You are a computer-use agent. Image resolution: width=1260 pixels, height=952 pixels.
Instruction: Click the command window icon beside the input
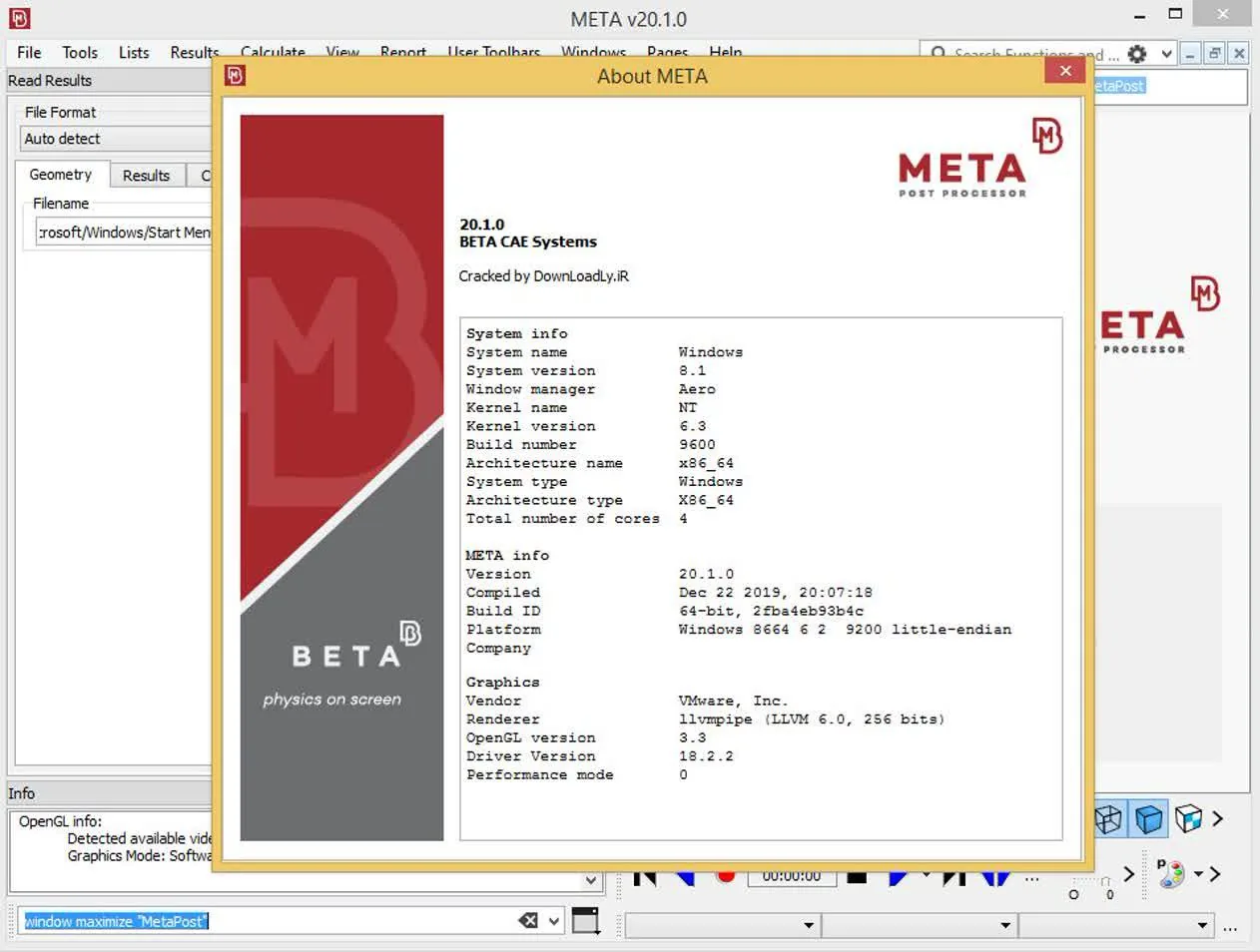[586, 920]
